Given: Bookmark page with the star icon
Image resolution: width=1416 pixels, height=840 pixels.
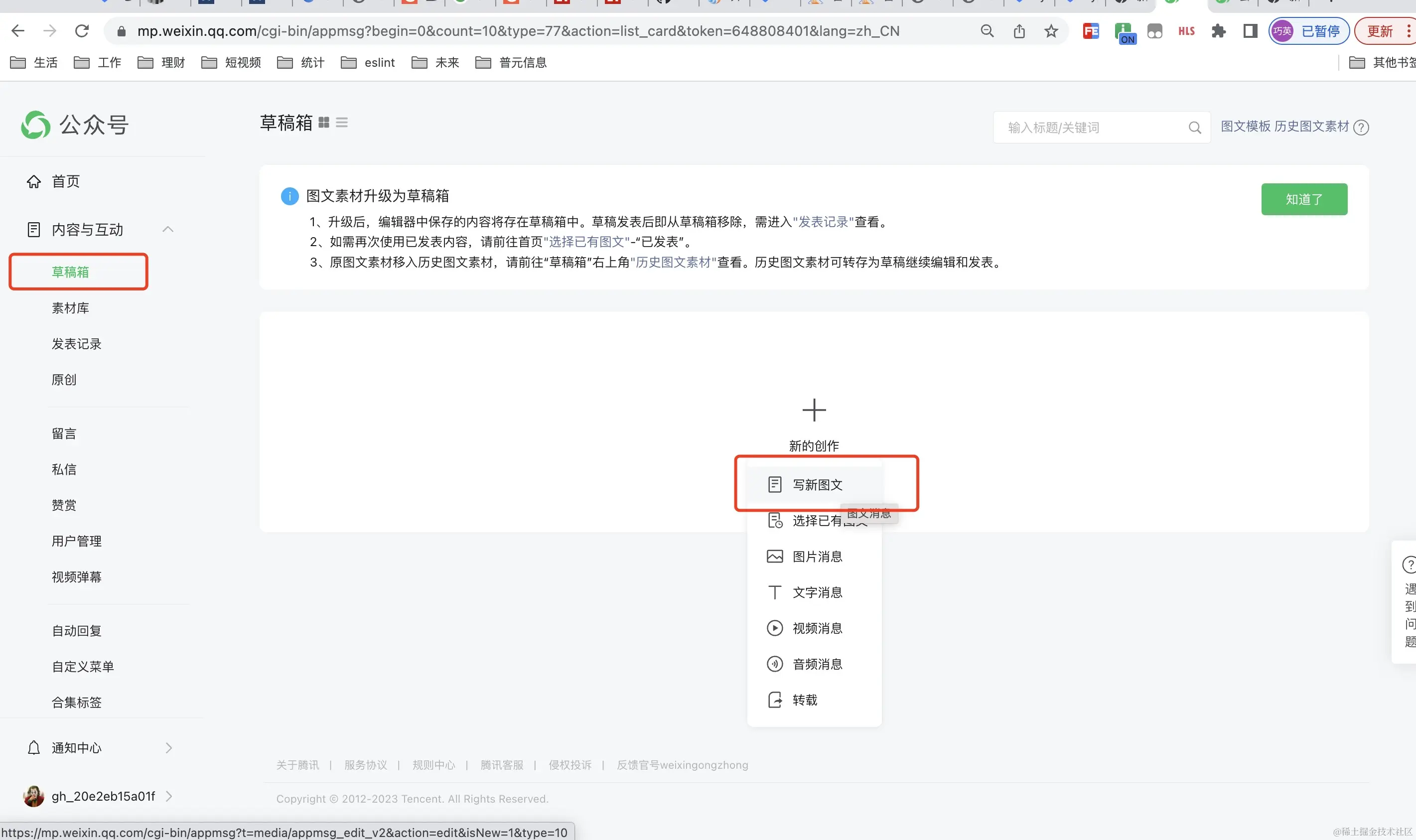Looking at the screenshot, I should coord(1051,31).
